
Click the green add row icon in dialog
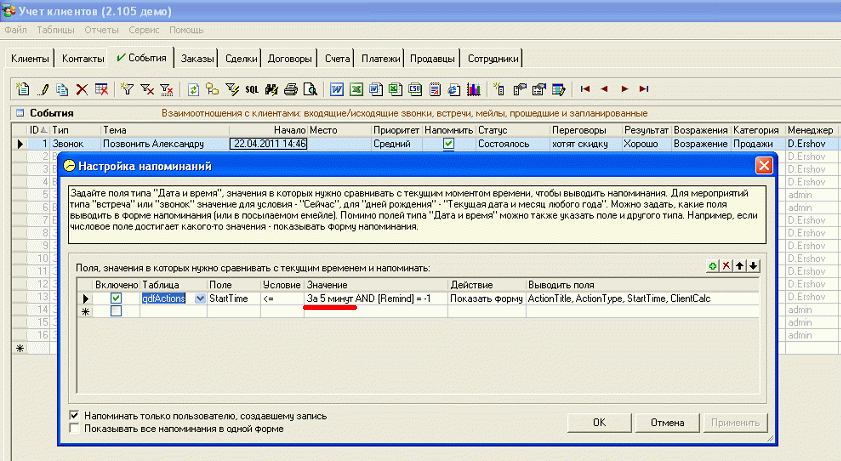coord(711,266)
